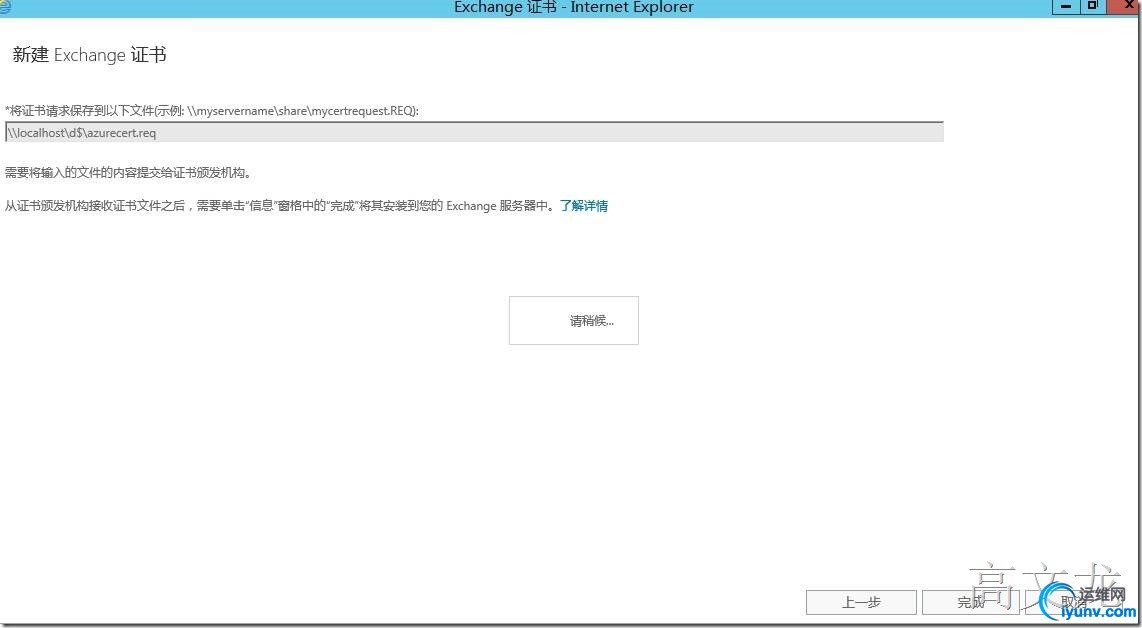Minimize the Exchange 证书 window

(1066, 7)
